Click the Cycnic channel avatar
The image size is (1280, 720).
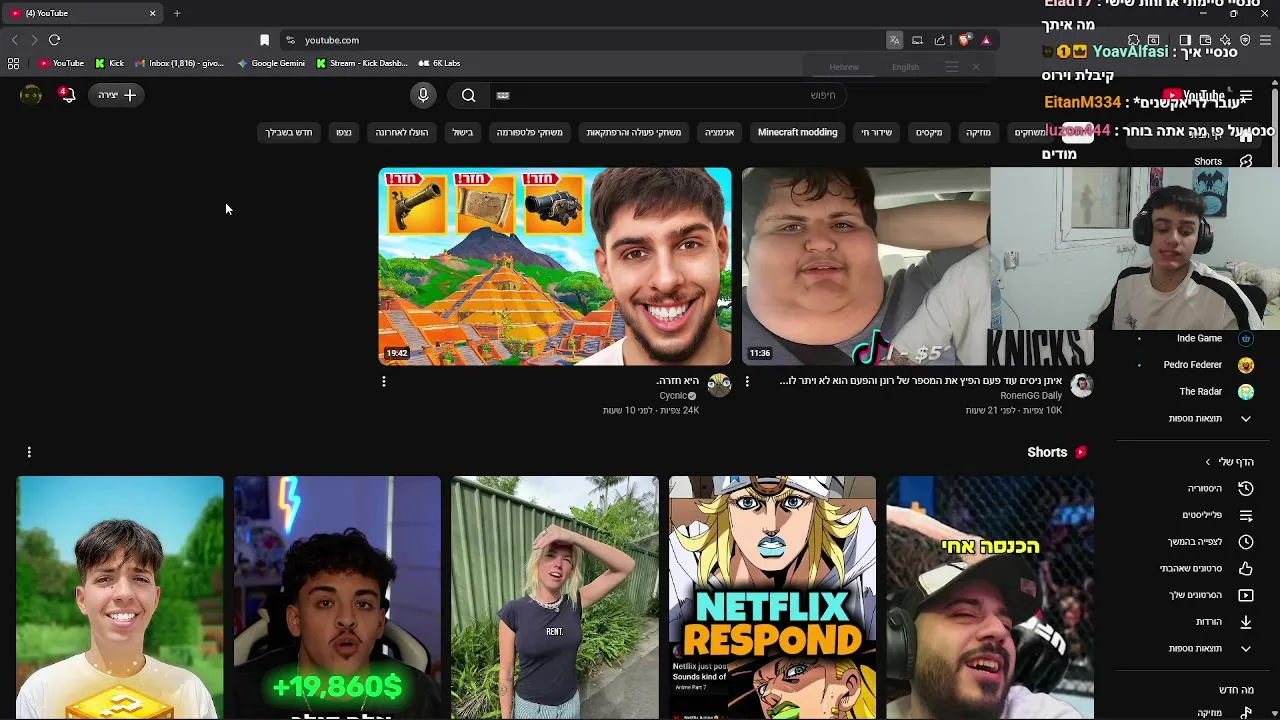tap(719, 385)
